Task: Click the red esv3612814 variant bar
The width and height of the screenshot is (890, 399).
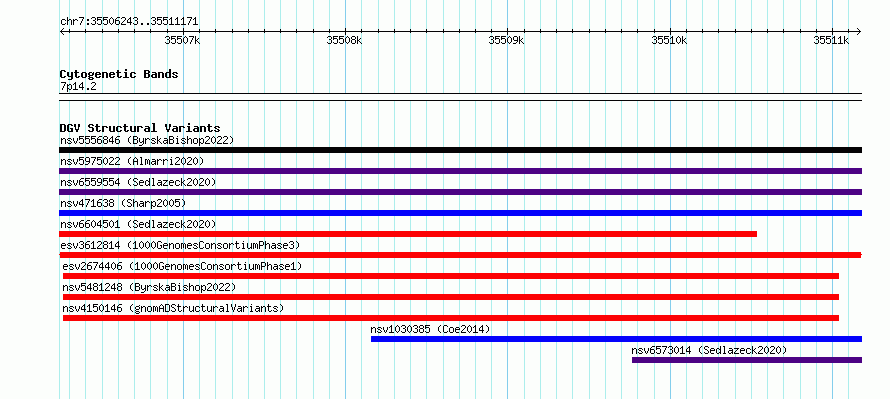Action: 460,255
